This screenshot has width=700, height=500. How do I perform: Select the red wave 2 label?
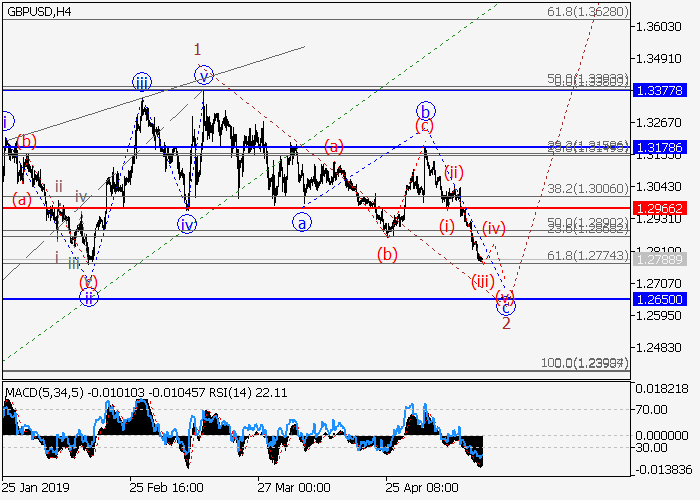[x=507, y=324]
